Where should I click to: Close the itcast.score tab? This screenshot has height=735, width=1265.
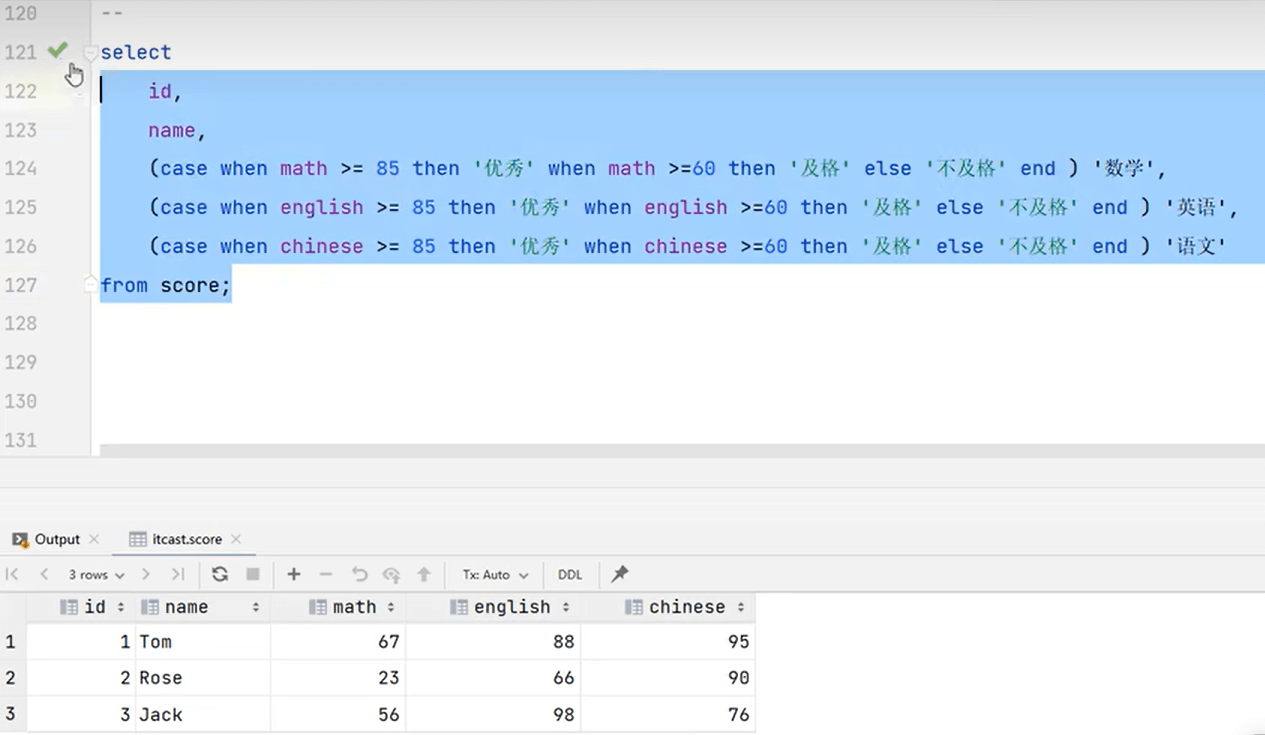tap(237, 539)
